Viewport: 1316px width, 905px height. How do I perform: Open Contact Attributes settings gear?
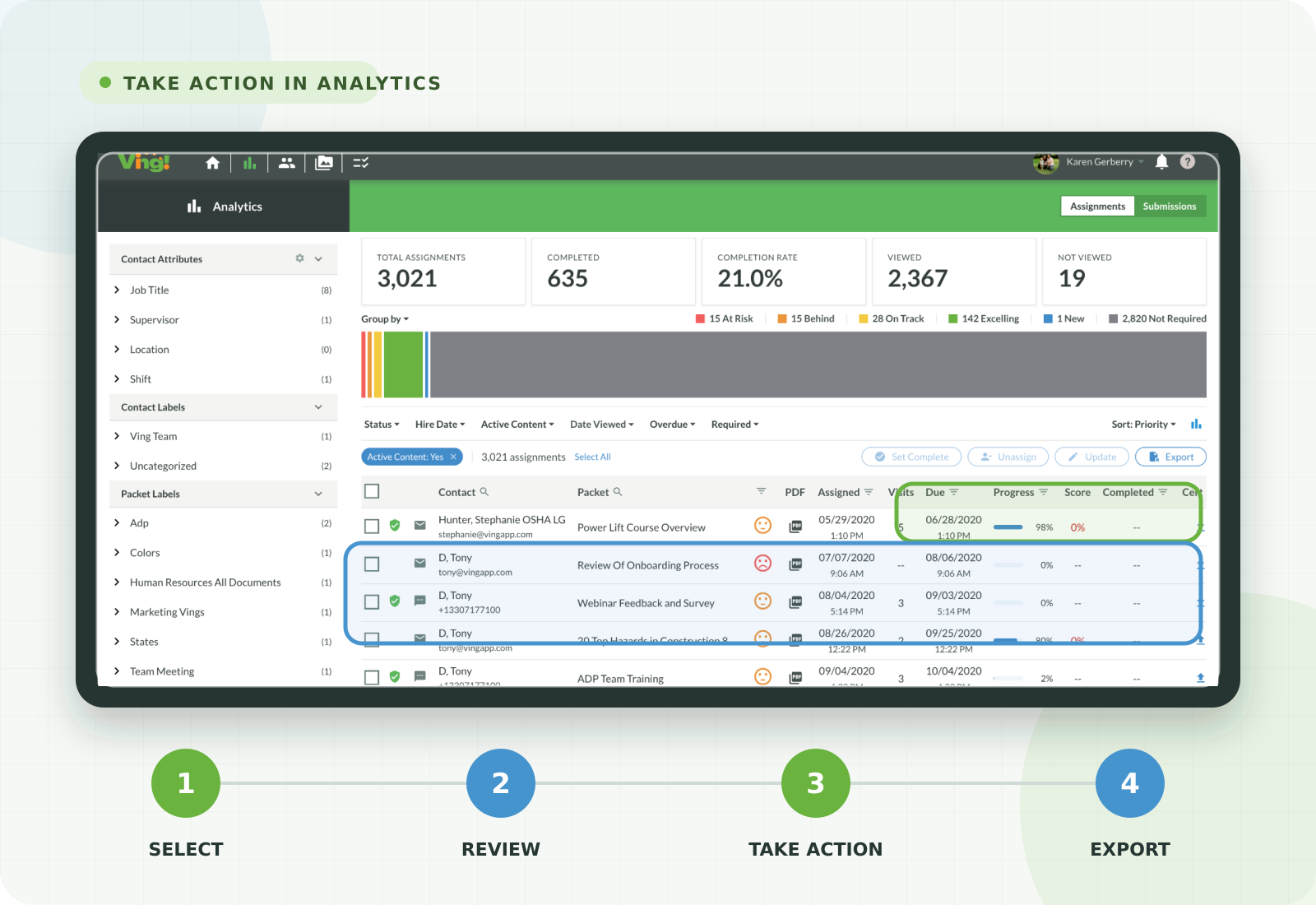pos(299,258)
